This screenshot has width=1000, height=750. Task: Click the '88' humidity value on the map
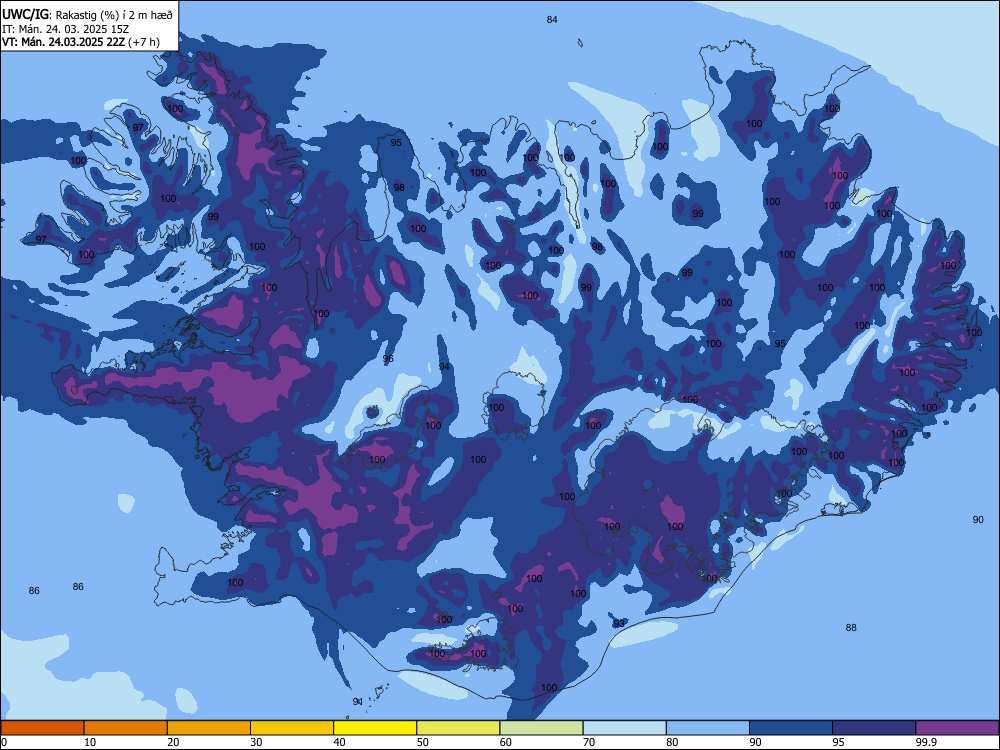[851, 628]
